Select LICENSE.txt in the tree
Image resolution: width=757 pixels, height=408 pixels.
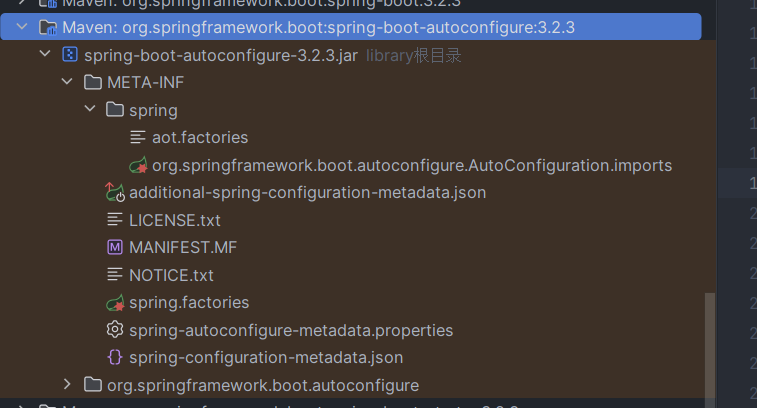tap(174, 220)
